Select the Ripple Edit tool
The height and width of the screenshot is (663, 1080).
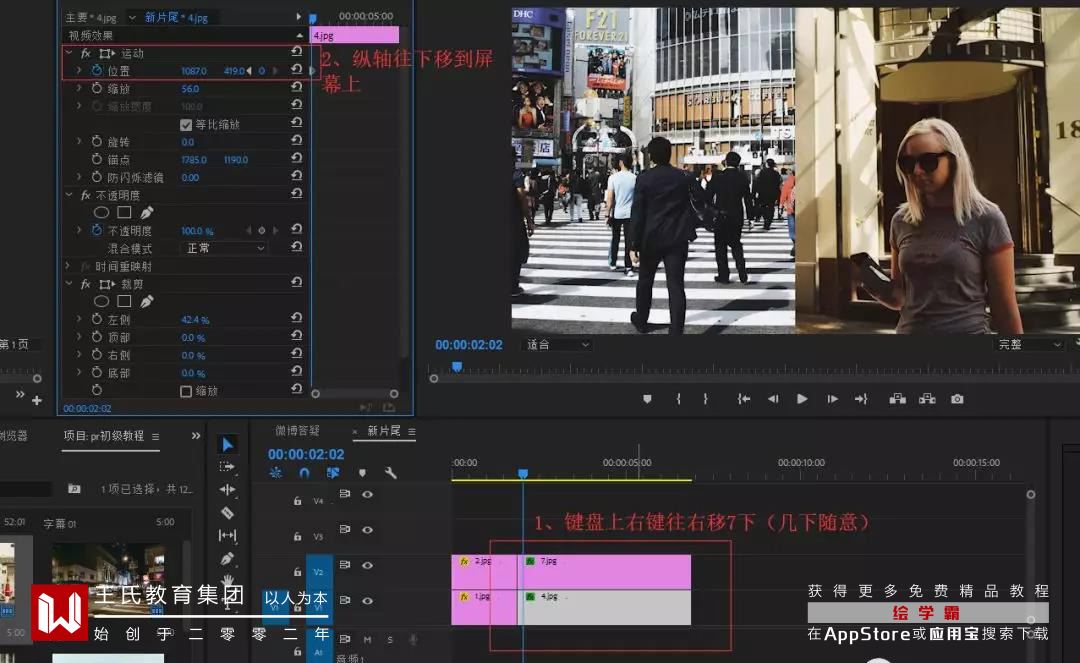[227, 490]
